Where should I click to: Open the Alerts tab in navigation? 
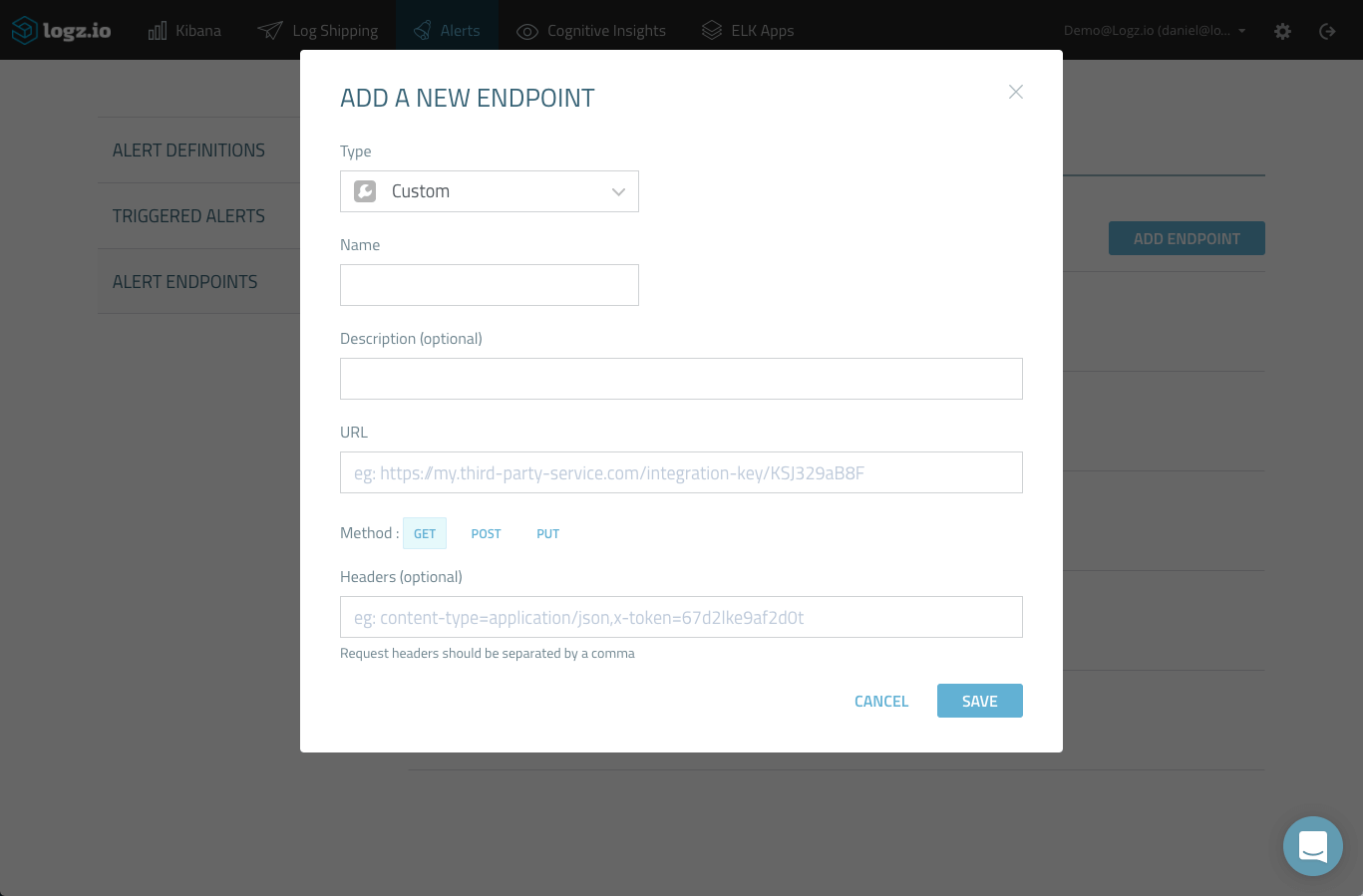coord(447,31)
